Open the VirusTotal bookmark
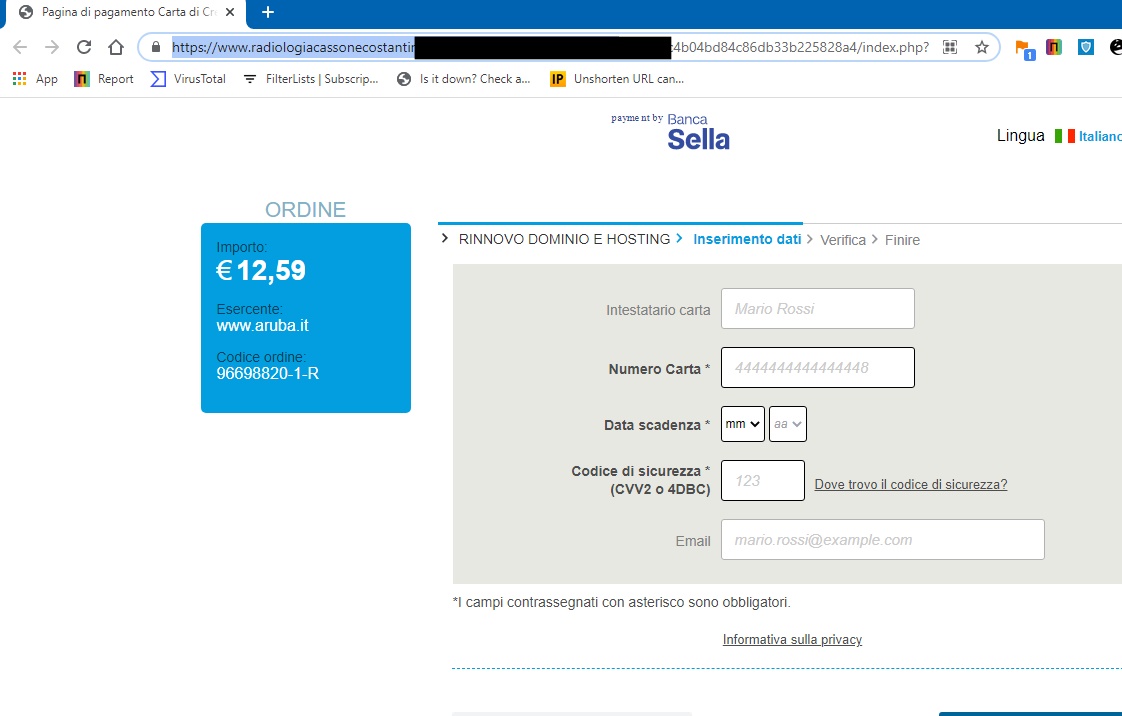The height and width of the screenshot is (716, 1122). [x=188, y=79]
